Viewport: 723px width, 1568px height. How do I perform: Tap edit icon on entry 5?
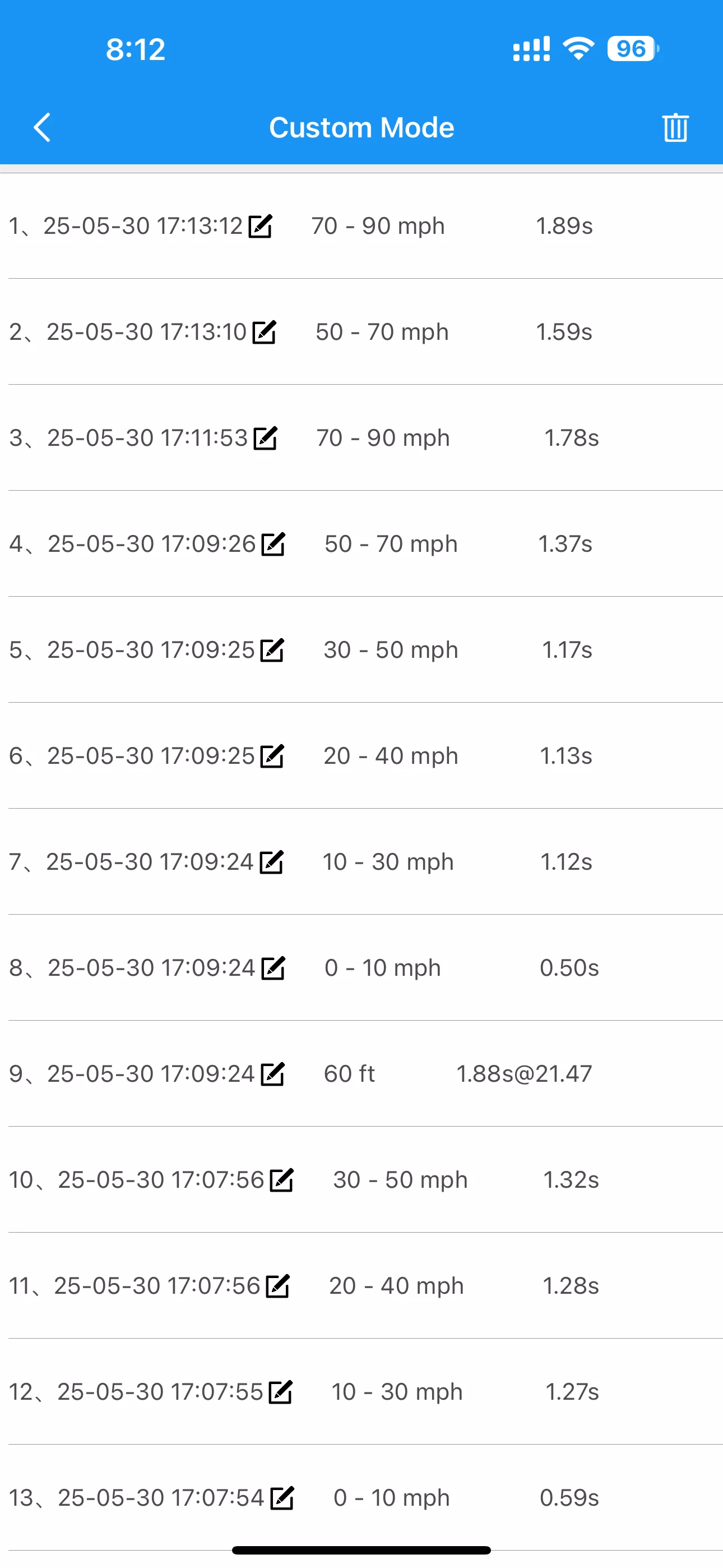(272, 649)
